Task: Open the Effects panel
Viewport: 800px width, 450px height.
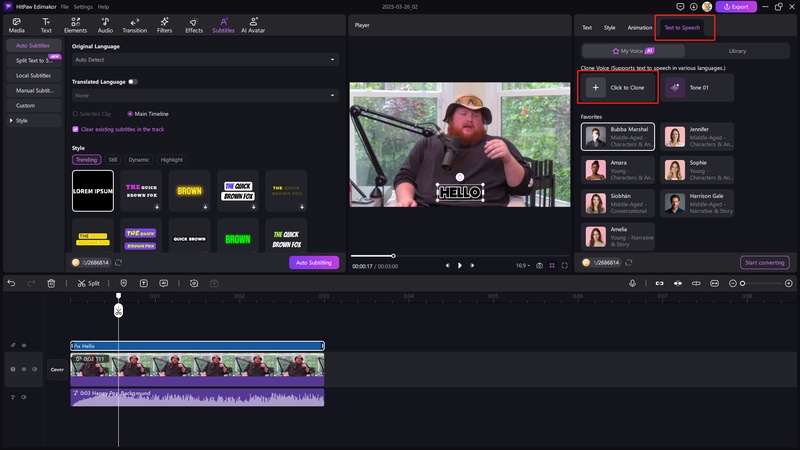Action: tap(194, 25)
